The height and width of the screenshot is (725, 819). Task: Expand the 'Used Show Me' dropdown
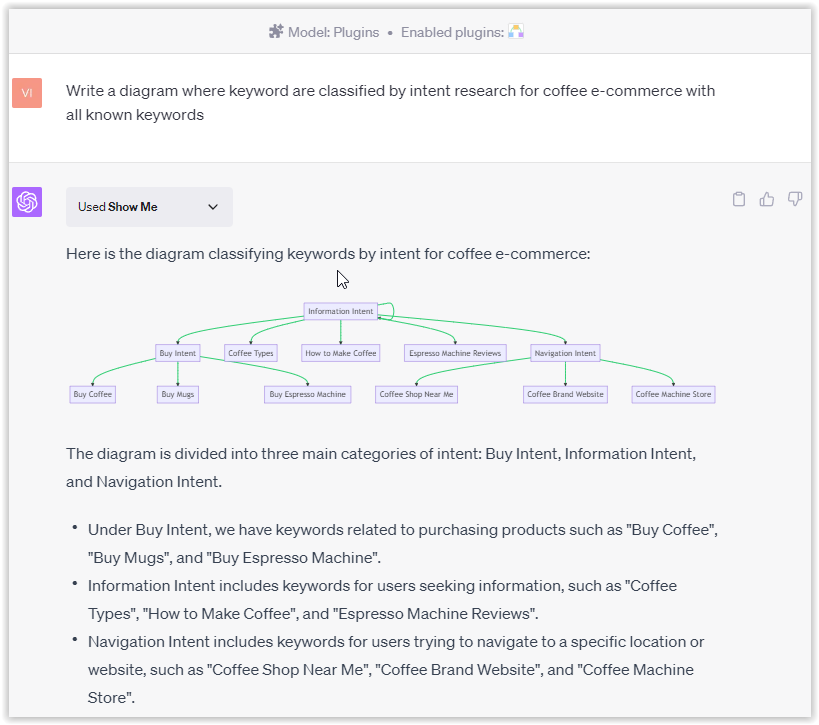coord(149,207)
